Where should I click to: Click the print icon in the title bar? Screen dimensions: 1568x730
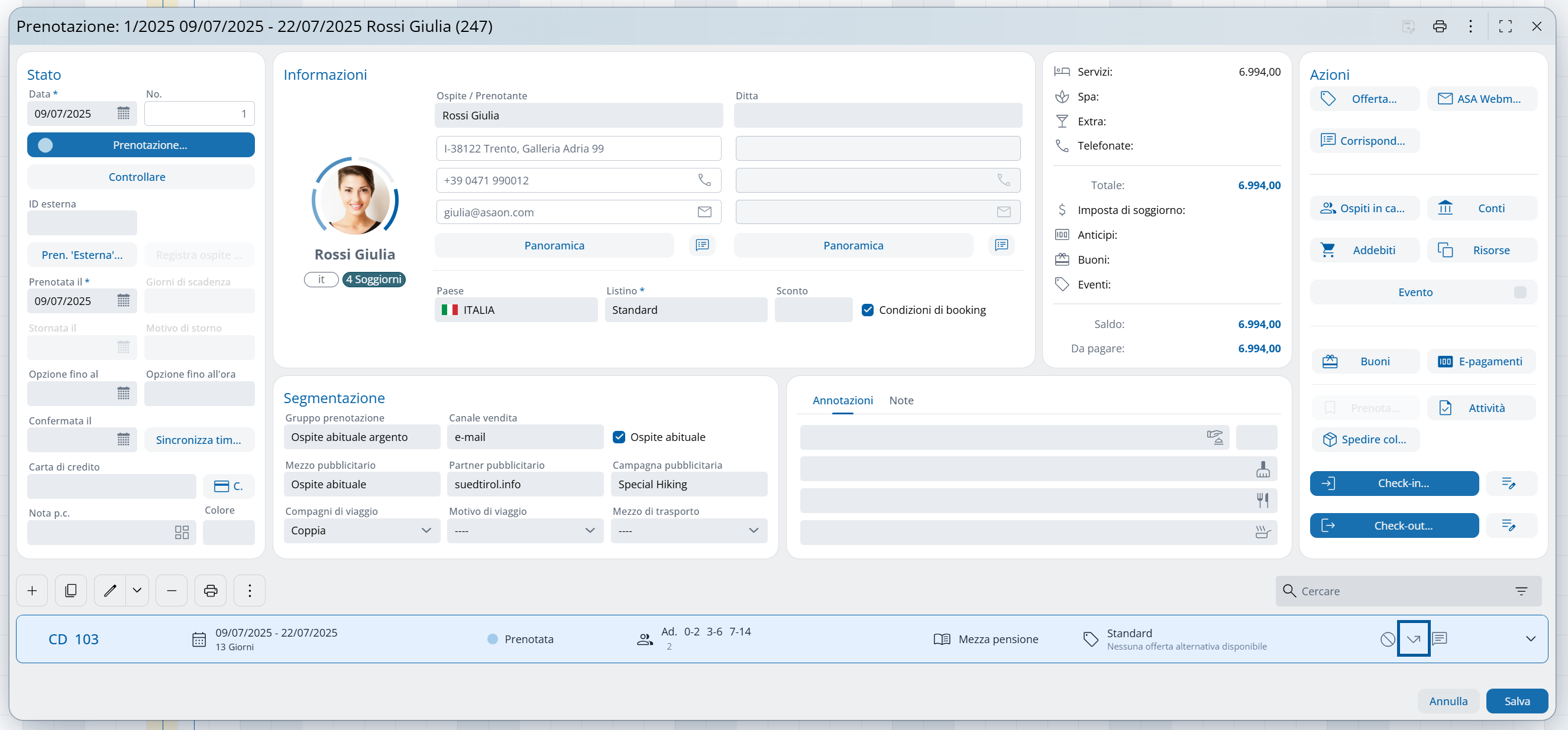(x=1440, y=26)
